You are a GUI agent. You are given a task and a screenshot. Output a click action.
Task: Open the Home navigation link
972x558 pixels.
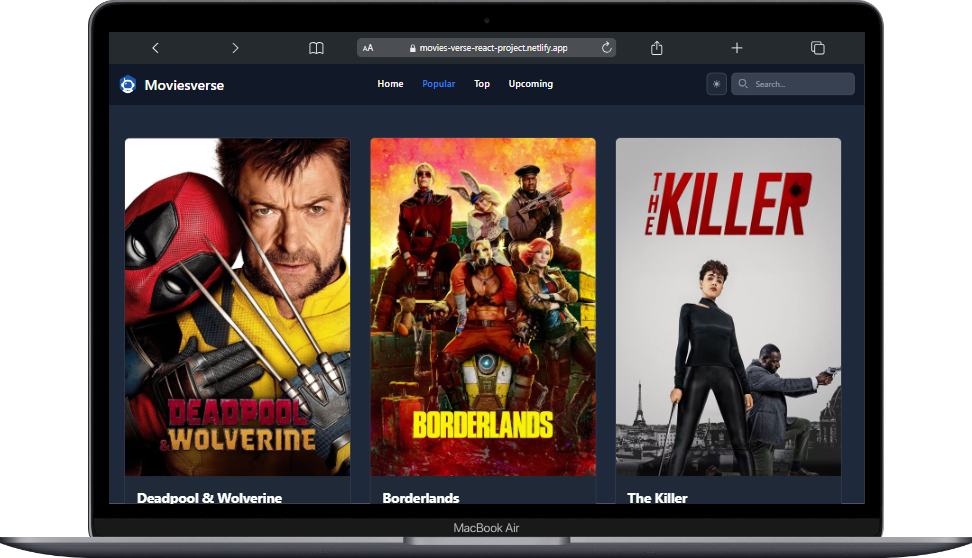click(x=391, y=84)
